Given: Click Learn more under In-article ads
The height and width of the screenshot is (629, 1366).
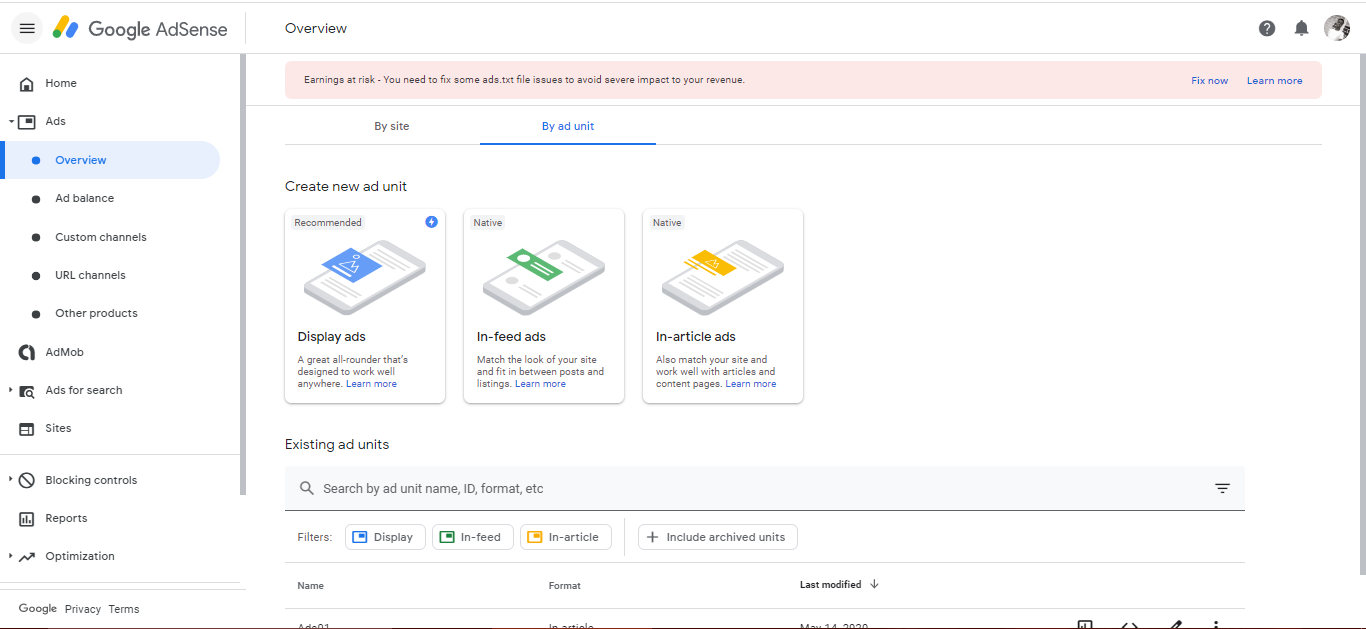Looking at the screenshot, I should click(x=750, y=384).
